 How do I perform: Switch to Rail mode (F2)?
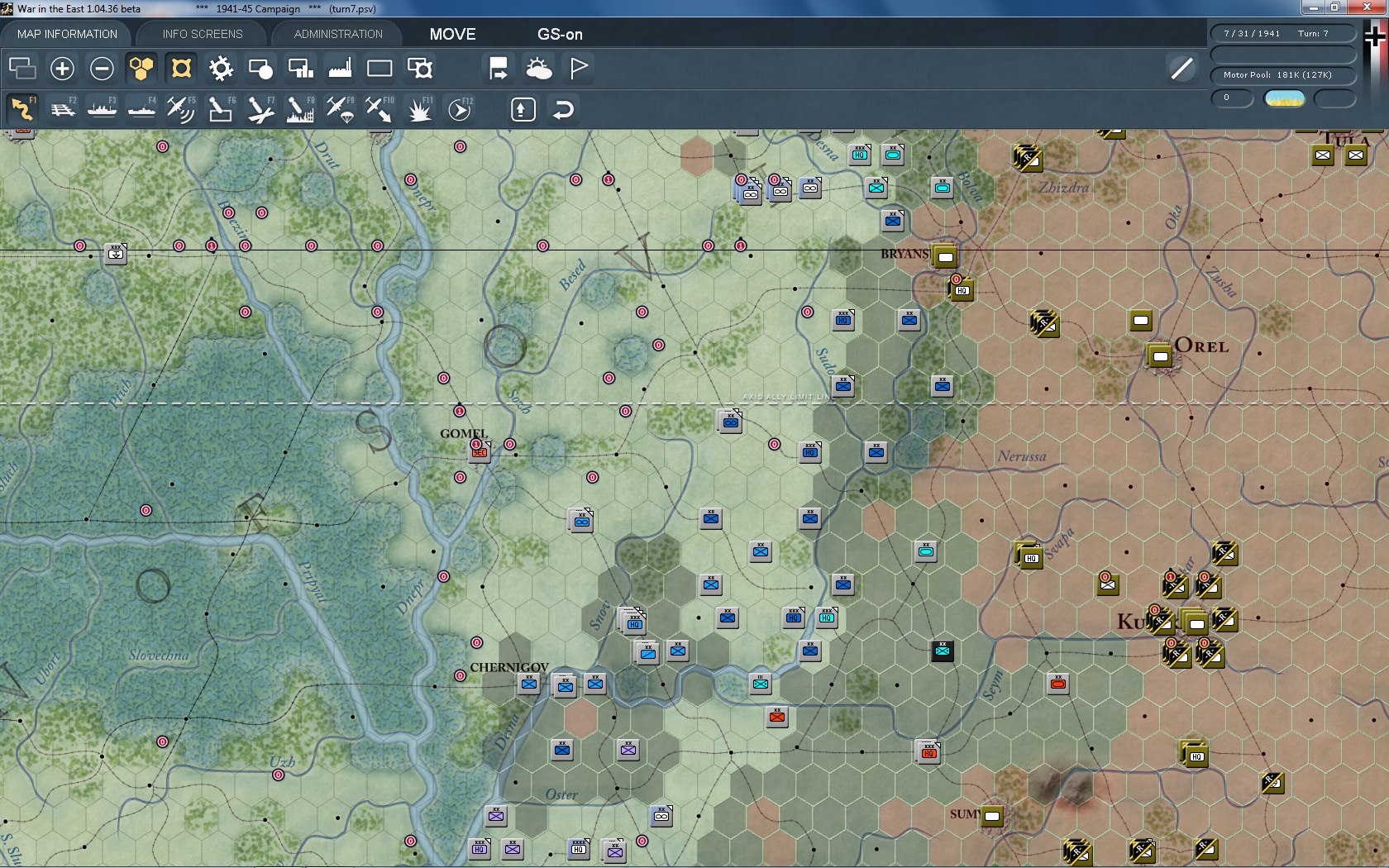62,109
